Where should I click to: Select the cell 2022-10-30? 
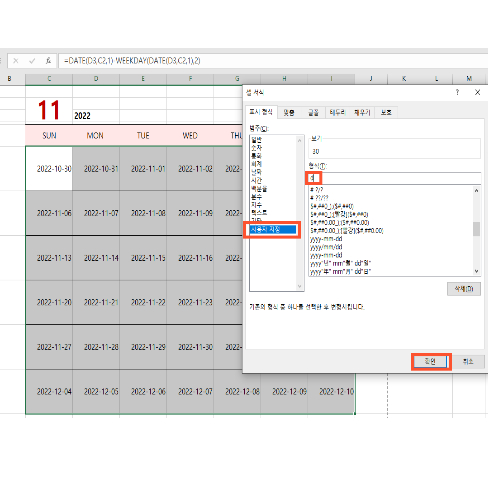[x=49, y=169]
